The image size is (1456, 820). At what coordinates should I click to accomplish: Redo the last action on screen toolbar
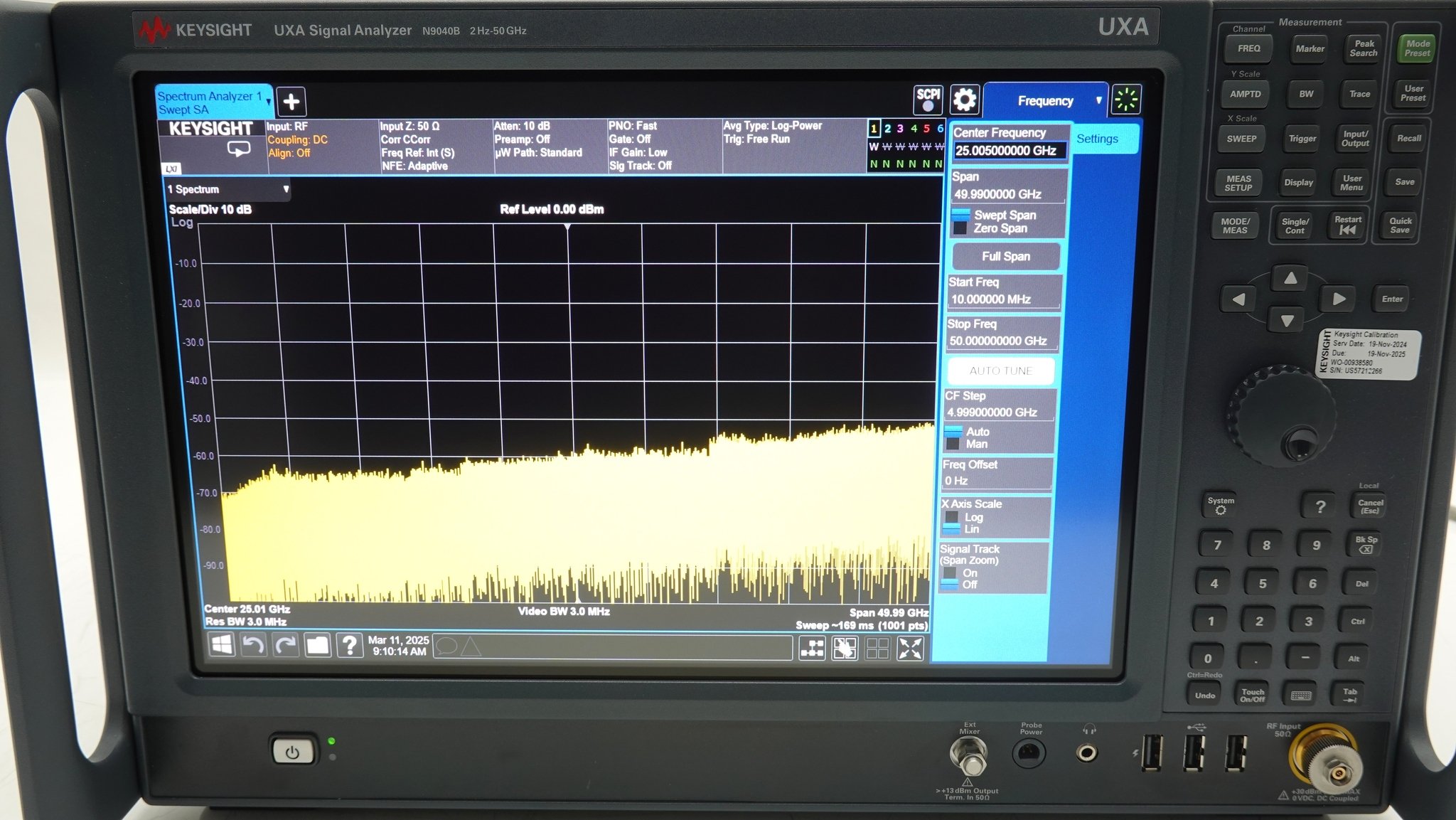285,646
